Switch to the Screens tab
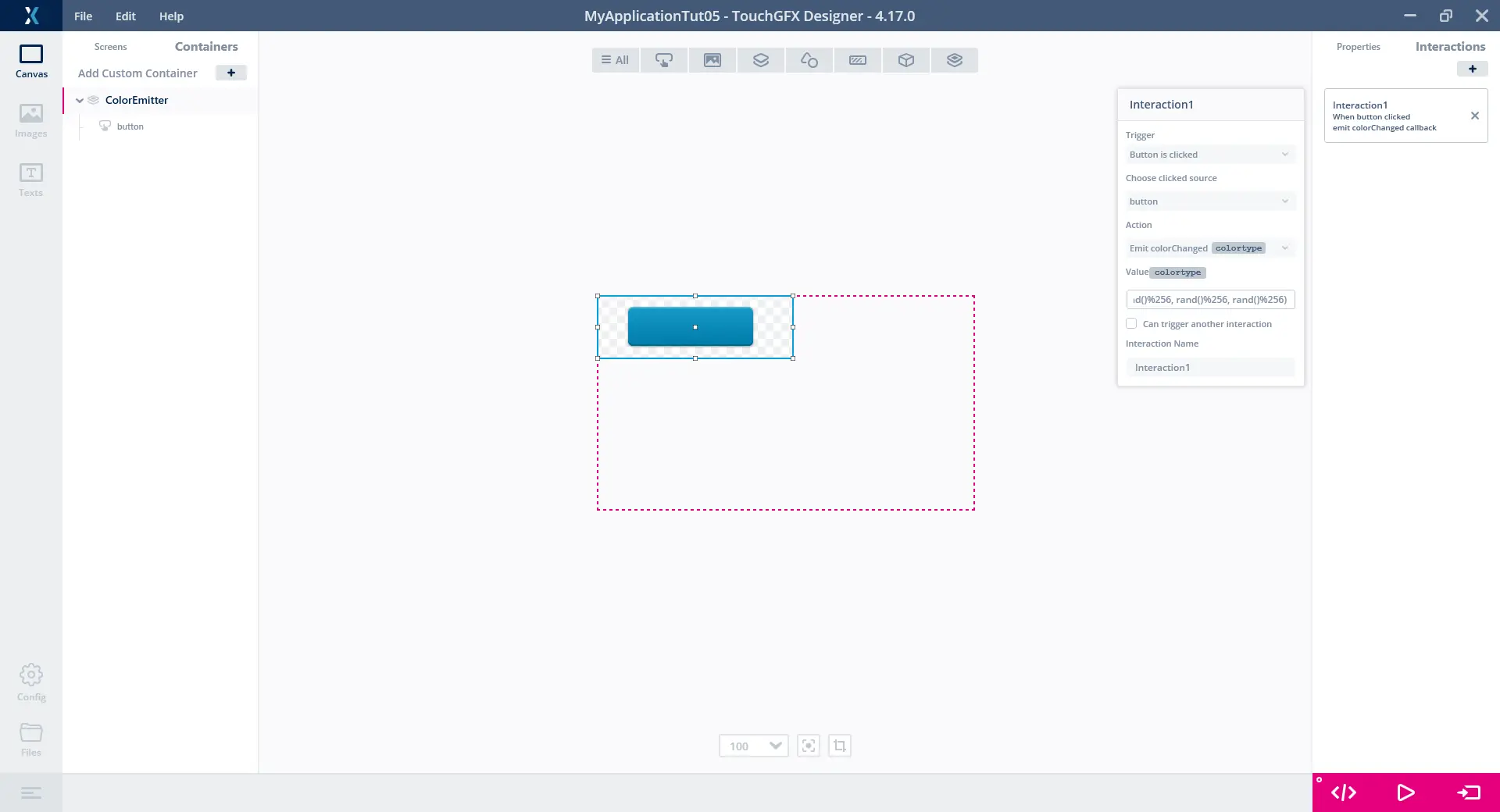1500x812 pixels. click(x=110, y=47)
